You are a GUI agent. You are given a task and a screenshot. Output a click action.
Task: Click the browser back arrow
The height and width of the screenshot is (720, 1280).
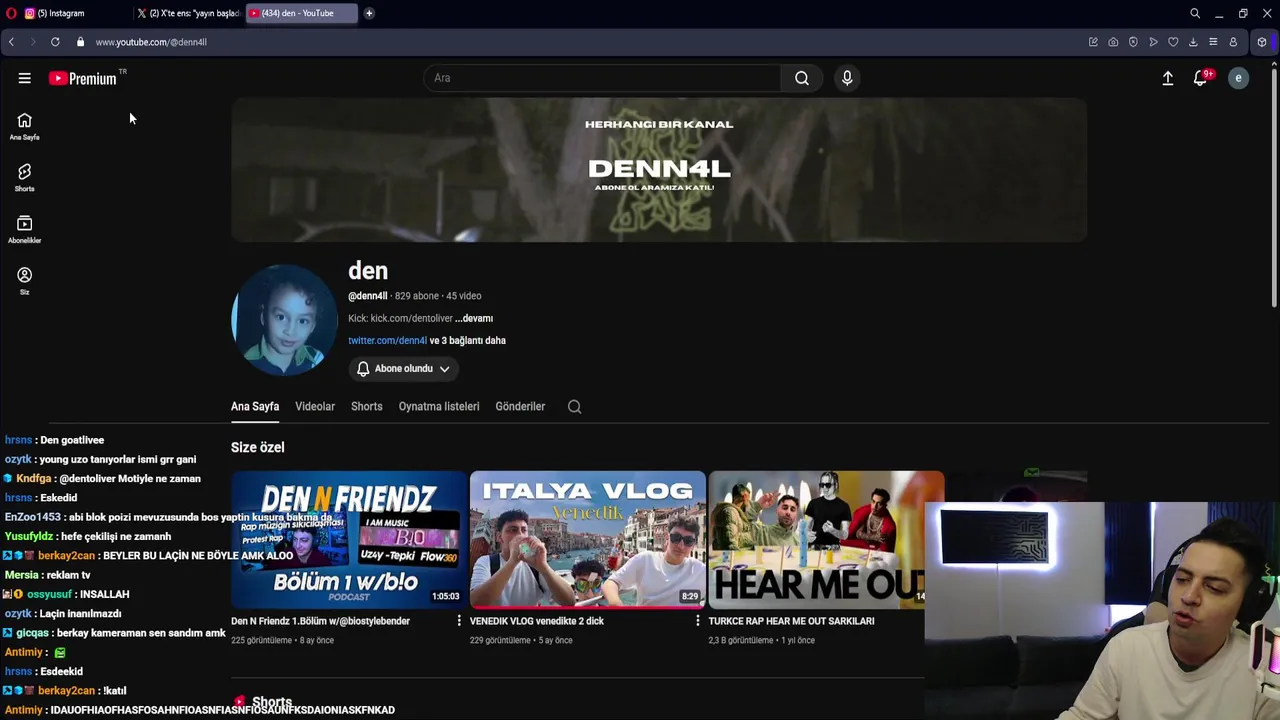(11, 42)
